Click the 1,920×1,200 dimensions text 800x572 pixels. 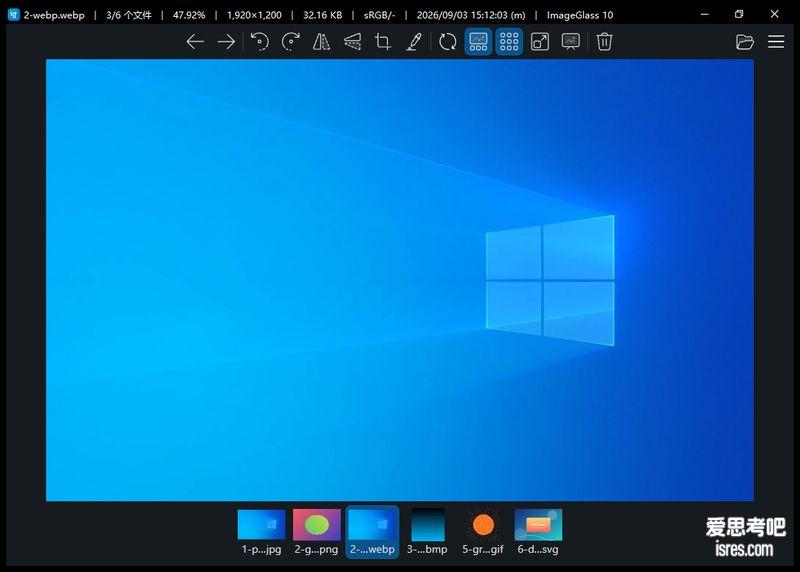[x=254, y=15]
